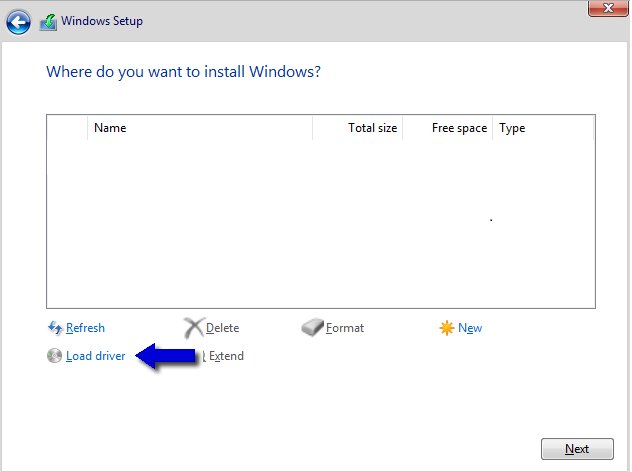
Task: Click the New starburst icon
Action: (447, 328)
